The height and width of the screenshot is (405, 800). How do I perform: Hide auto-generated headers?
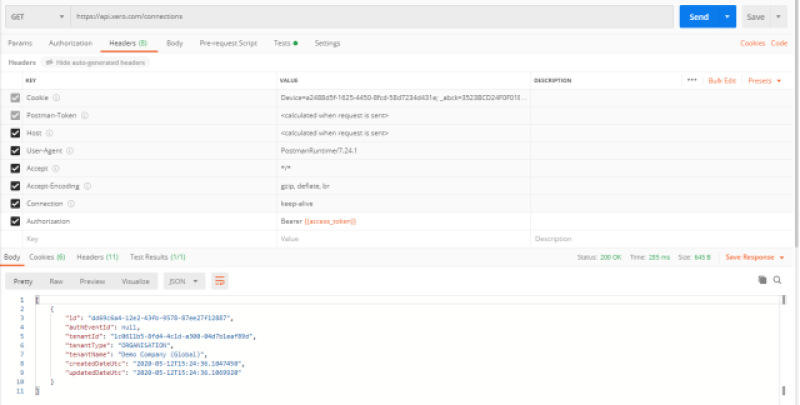pyautogui.click(x=95, y=63)
